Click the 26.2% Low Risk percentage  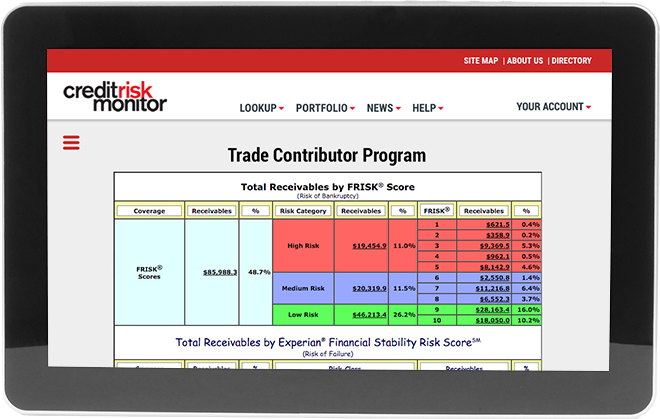point(404,315)
